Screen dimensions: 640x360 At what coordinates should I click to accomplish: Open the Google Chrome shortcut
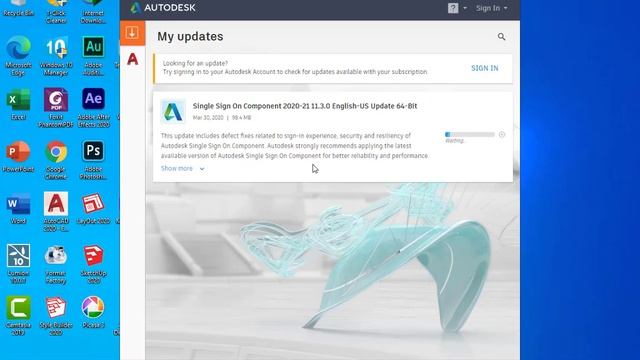point(56,160)
